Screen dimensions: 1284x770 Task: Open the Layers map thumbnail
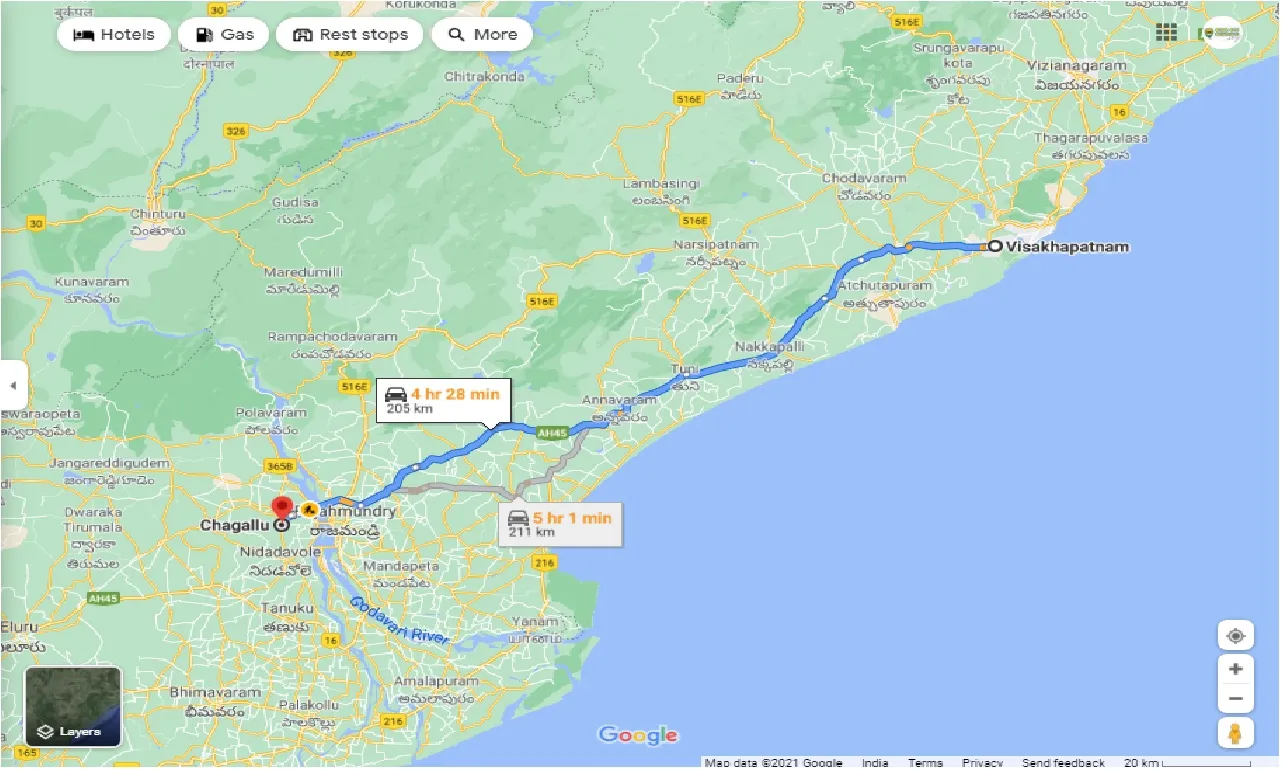point(73,708)
